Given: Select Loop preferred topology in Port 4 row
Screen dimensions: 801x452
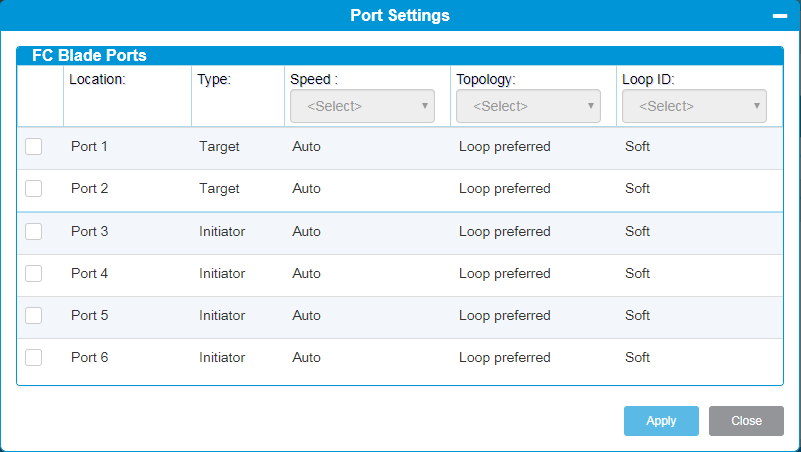Looking at the screenshot, I should click(505, 274).
